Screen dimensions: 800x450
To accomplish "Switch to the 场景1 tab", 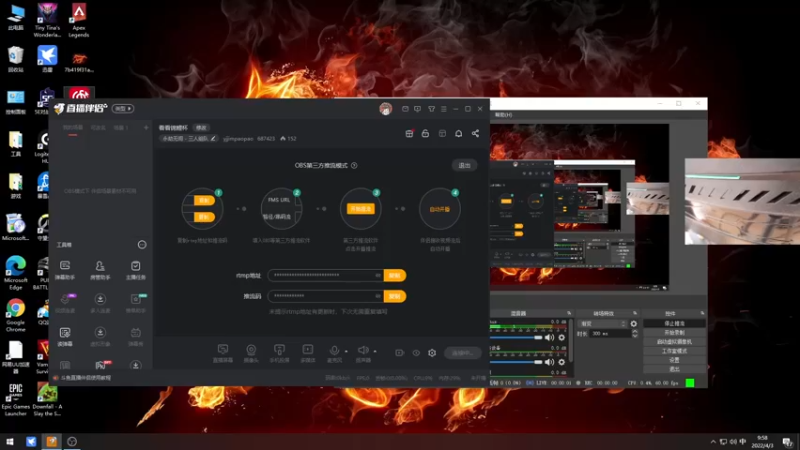I will (121, 128).
